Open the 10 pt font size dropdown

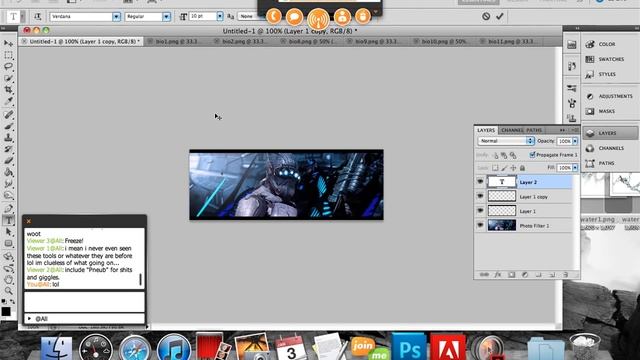coord(220,16)
